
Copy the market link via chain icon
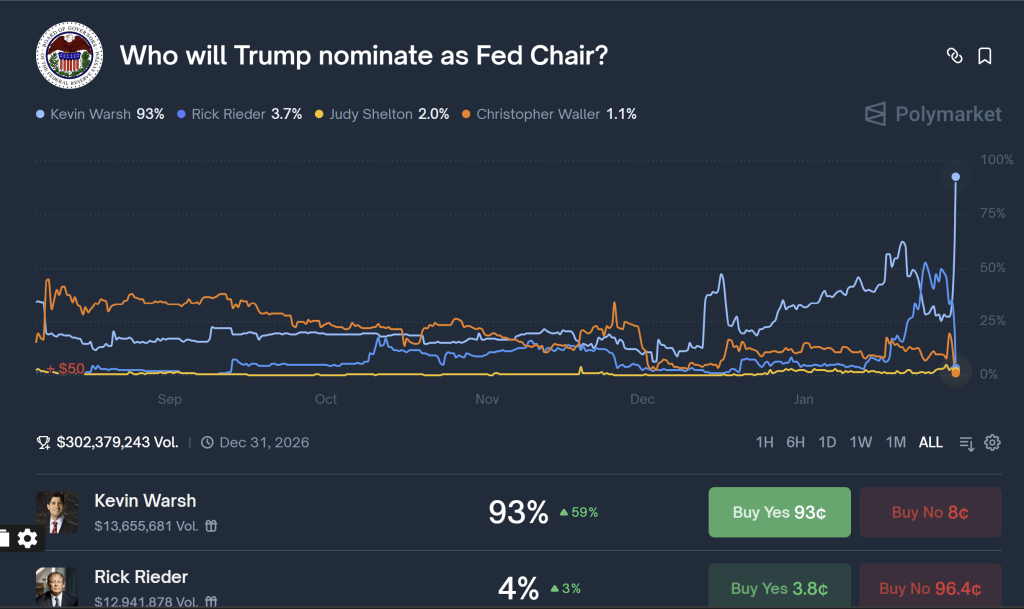[955, 57]
